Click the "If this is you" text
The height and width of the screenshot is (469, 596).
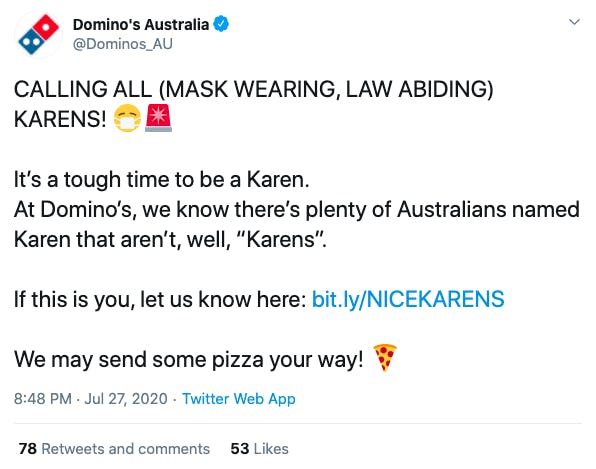point(74,299)
